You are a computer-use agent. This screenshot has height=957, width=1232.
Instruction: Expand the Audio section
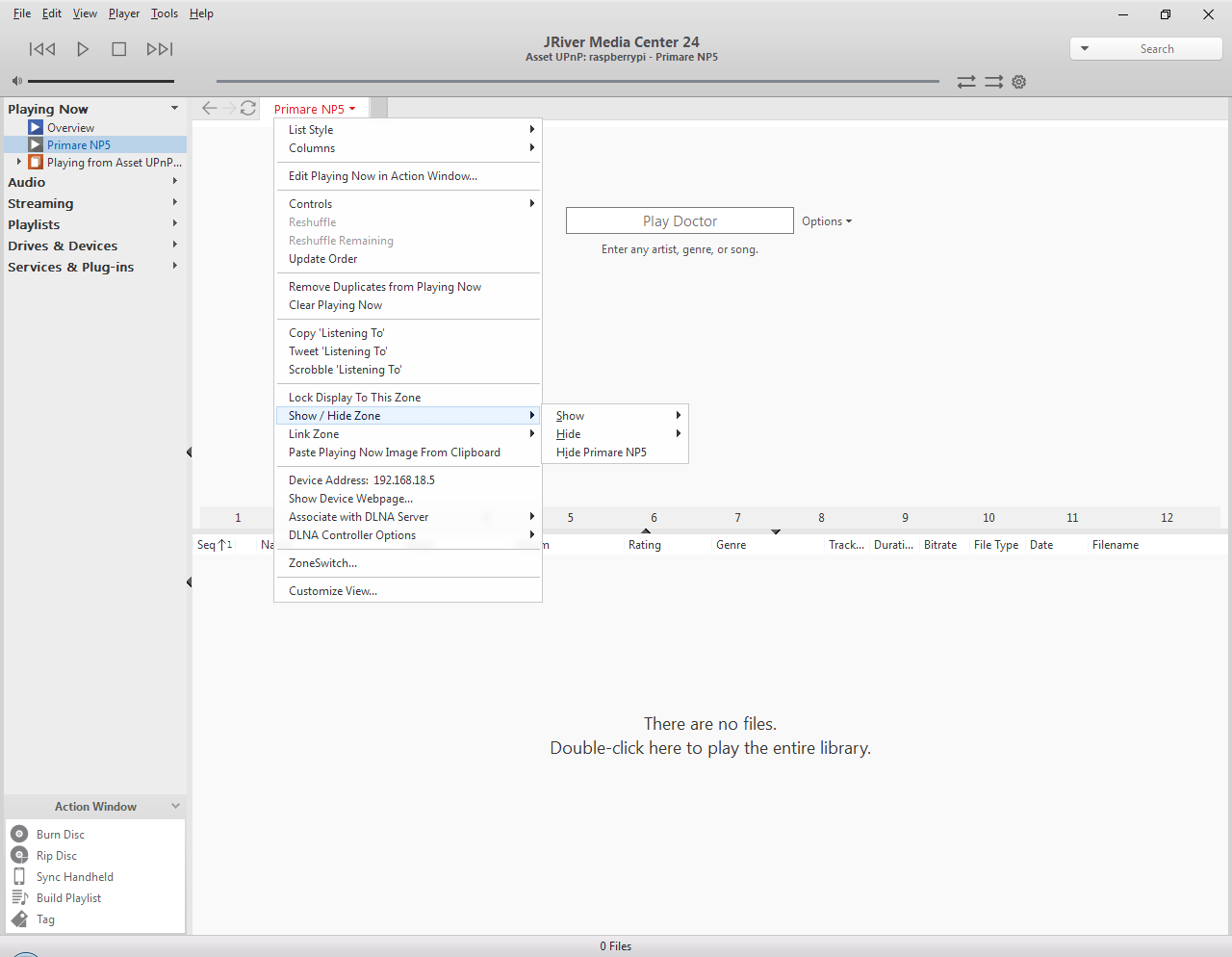[174, 181]
